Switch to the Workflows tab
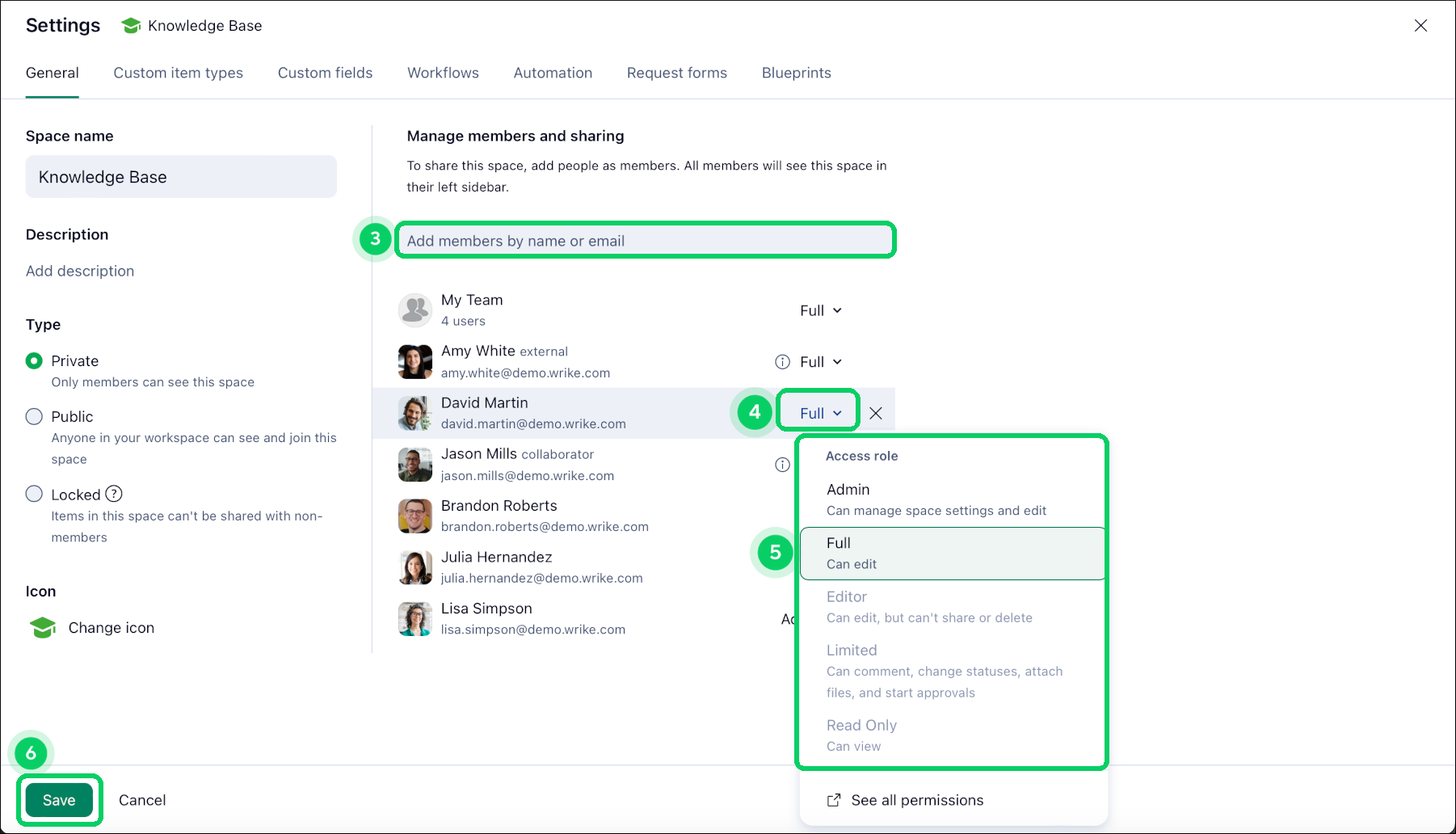Viewport: 1456px width, 834px height. 443,73
